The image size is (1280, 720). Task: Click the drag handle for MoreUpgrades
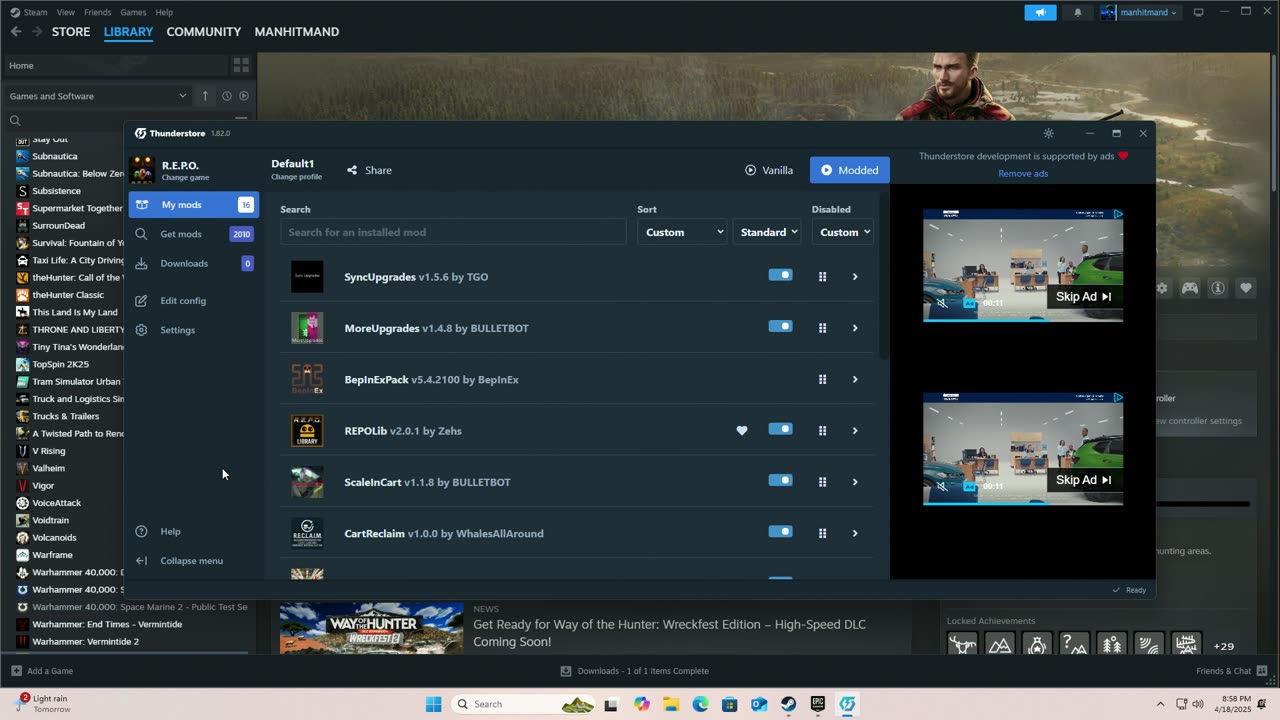click(x=822, y=328)
